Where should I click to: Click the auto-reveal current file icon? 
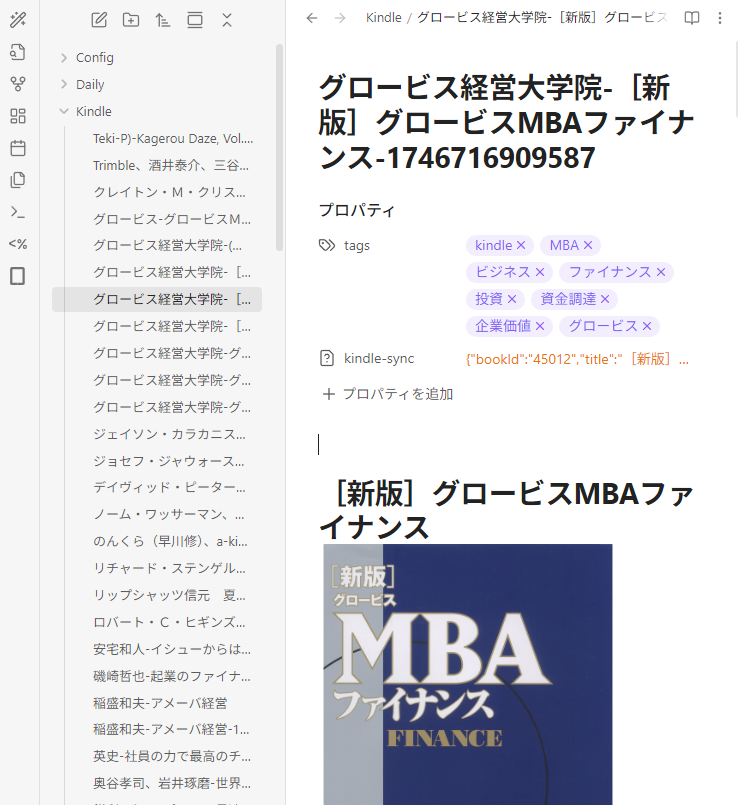pyautogui.click(x=195, y=20)
